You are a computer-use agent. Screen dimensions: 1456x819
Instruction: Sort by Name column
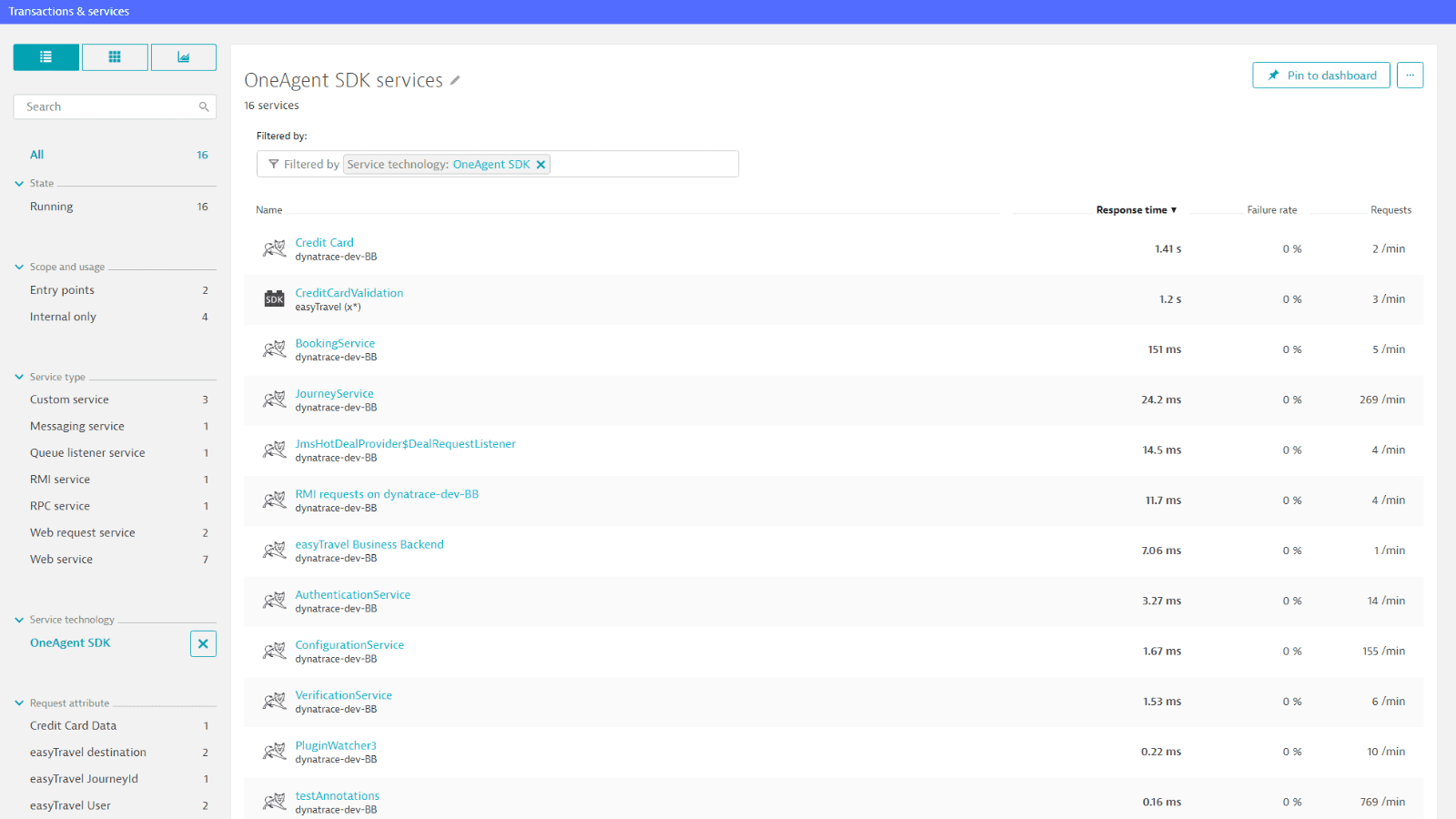(x=268, y=210)
